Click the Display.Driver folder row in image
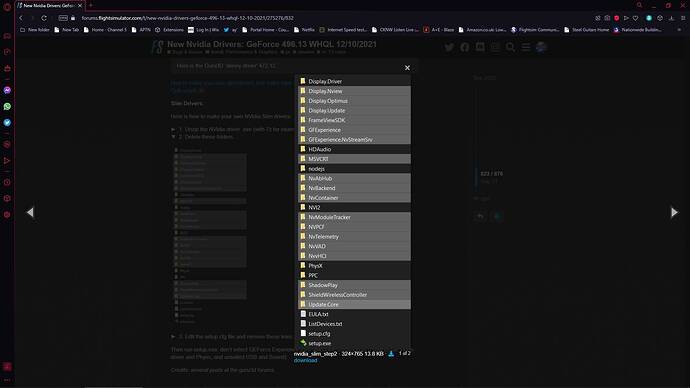This screenshot has height=388, width=690. point(354,81)
